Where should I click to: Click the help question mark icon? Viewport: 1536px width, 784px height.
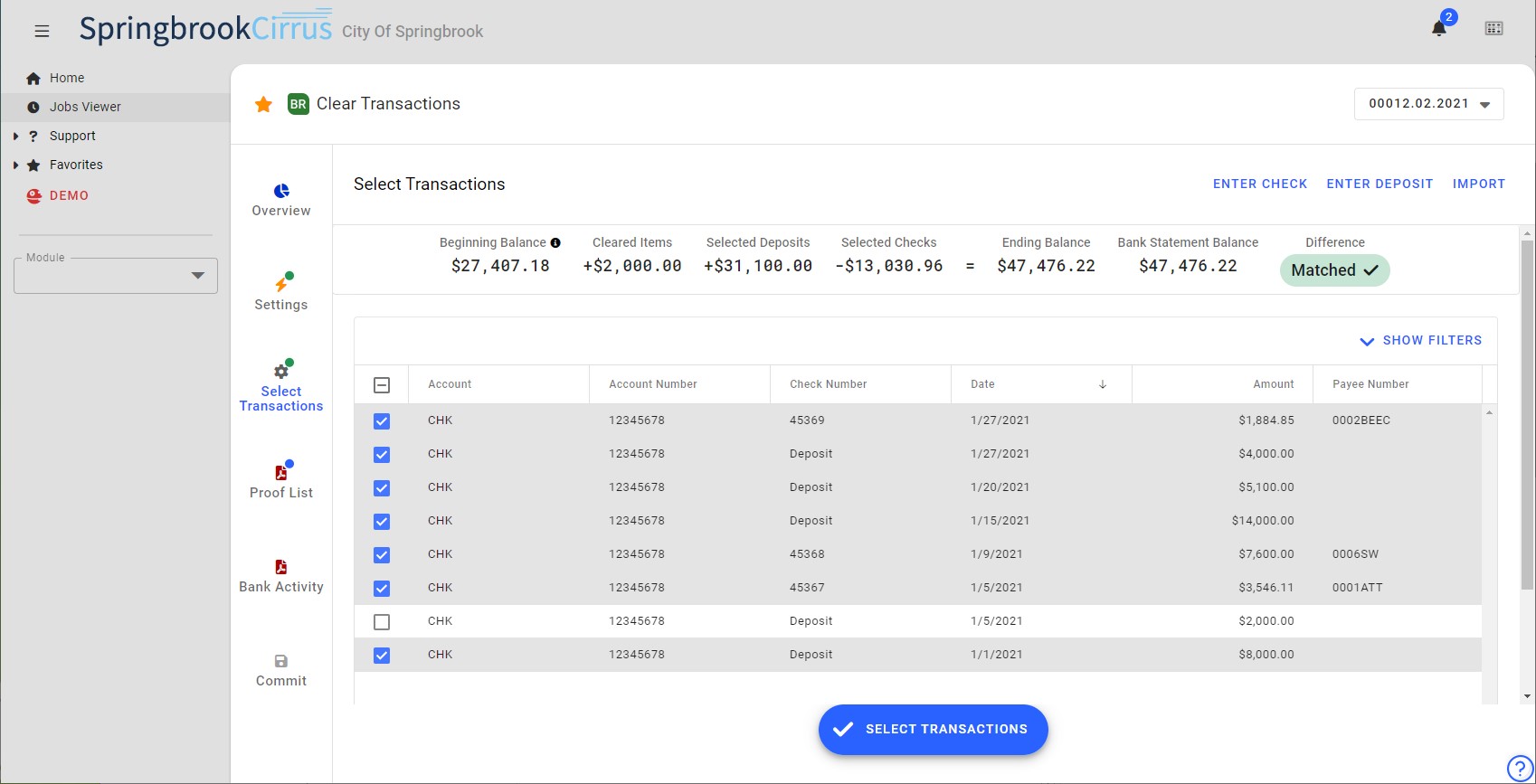tap(1520, 768)
